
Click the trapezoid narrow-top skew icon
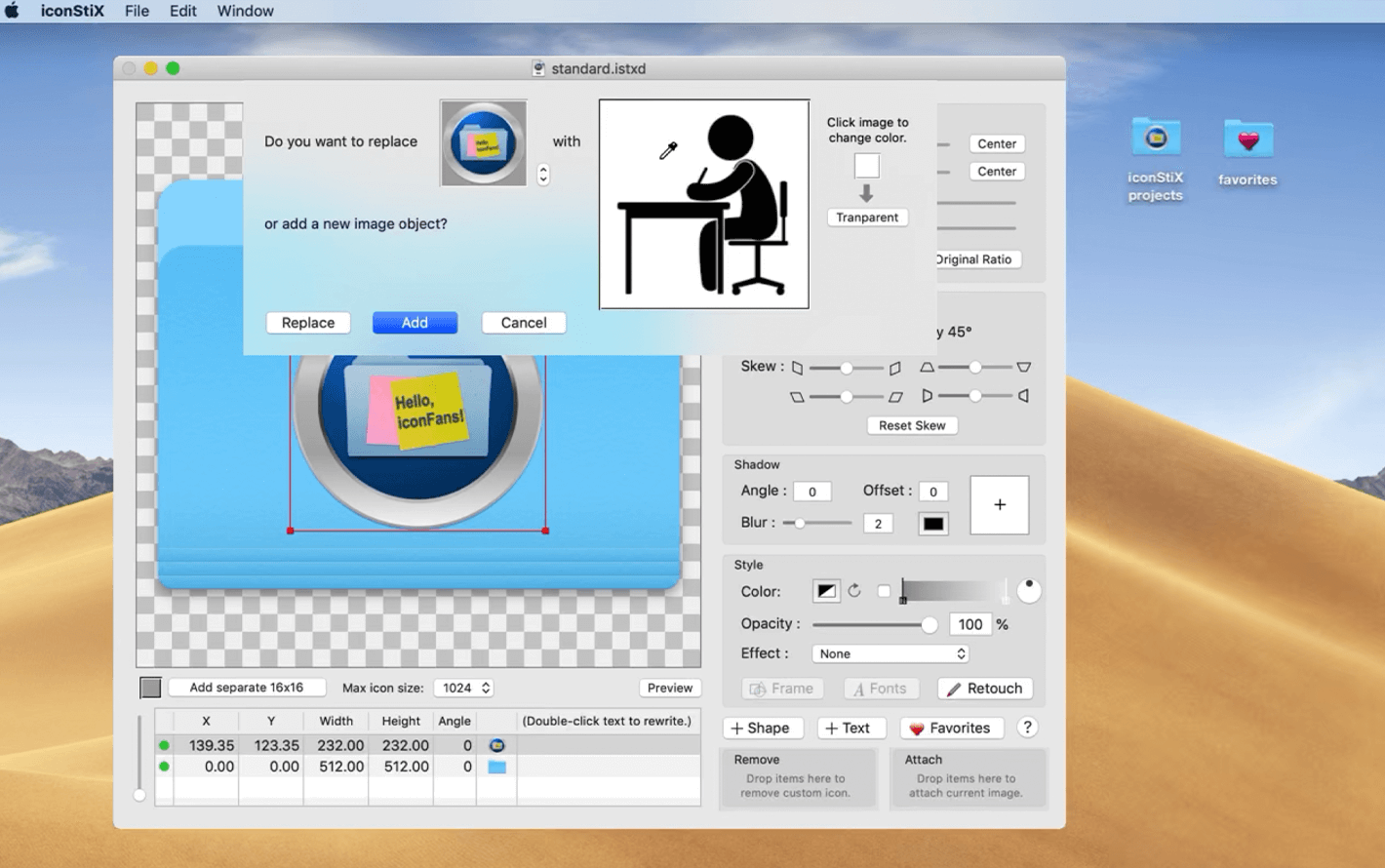[x=927, y=368]
